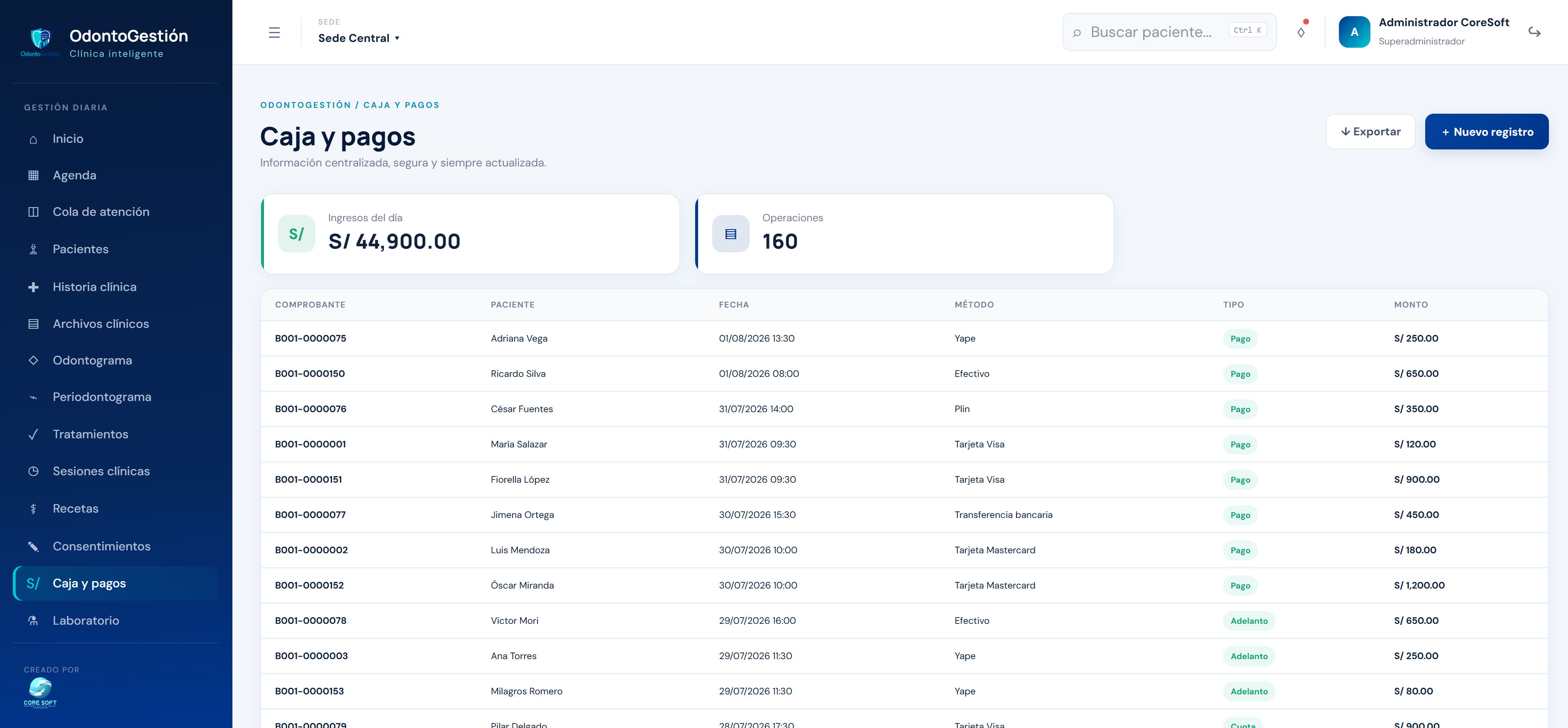The height and width of the screenshot is (728, 1568).
Task: Click patient name Ana Torres
Action: [514, 656]
